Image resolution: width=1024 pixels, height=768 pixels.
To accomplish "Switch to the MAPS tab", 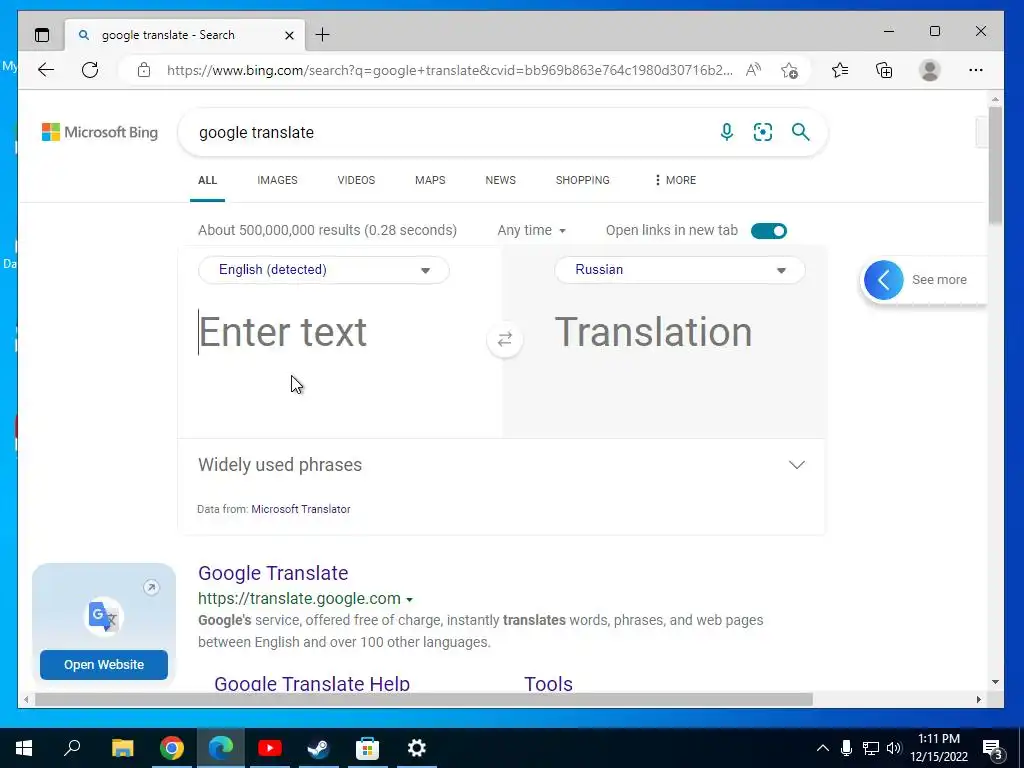I will point(430,180).
